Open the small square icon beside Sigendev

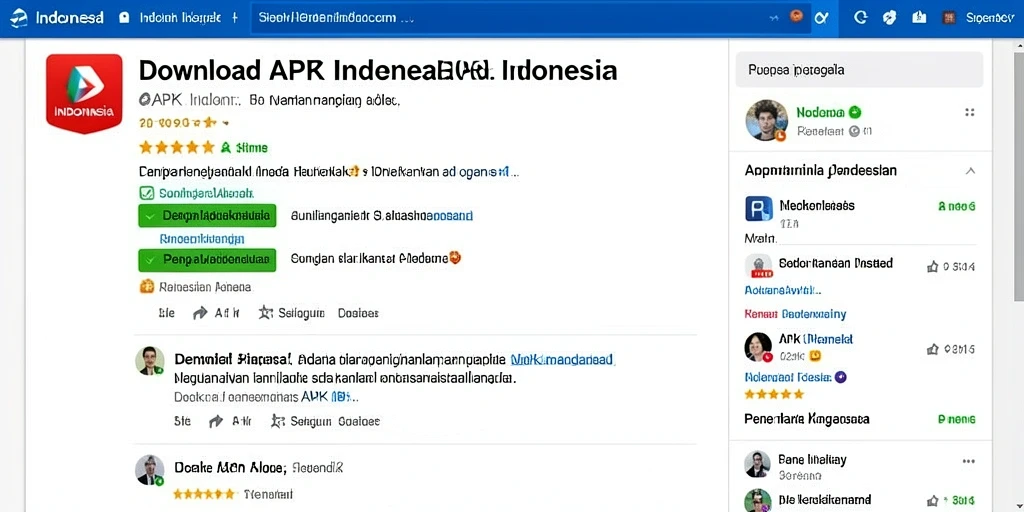pos(949,18)
